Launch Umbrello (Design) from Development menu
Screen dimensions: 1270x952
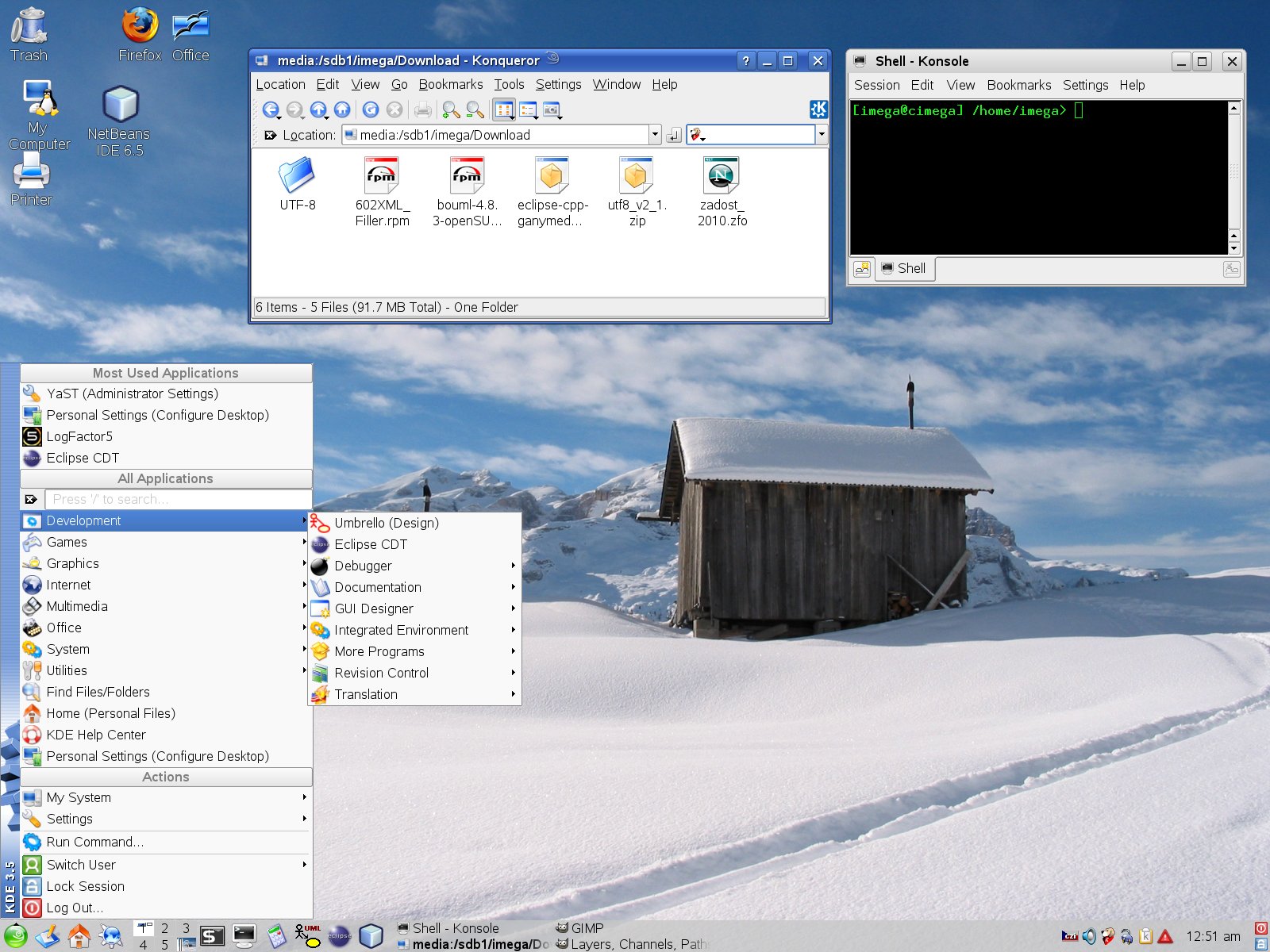click(414, 523)
